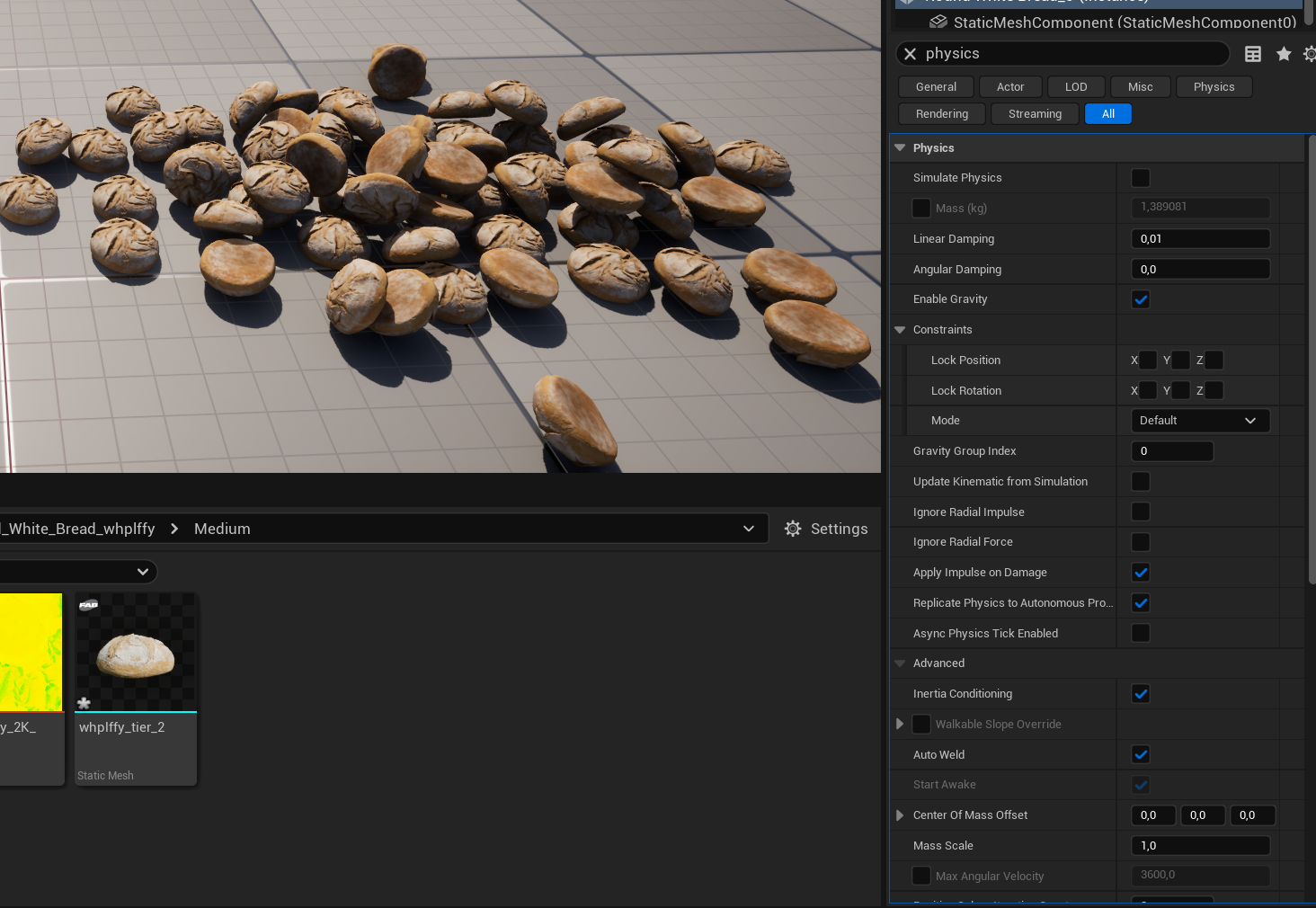
Task: Clear the physics search field with X icon
Action: click(910, 54)
